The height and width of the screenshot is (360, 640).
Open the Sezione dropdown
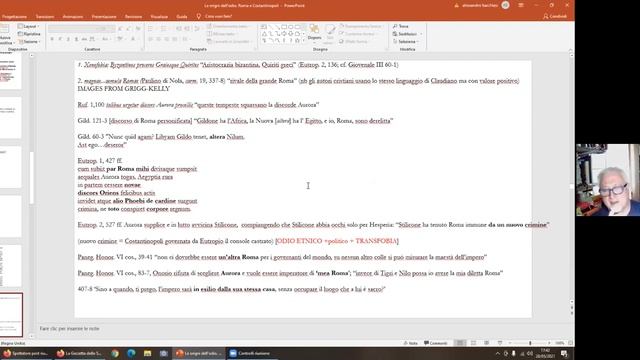[x=29, y=42]
